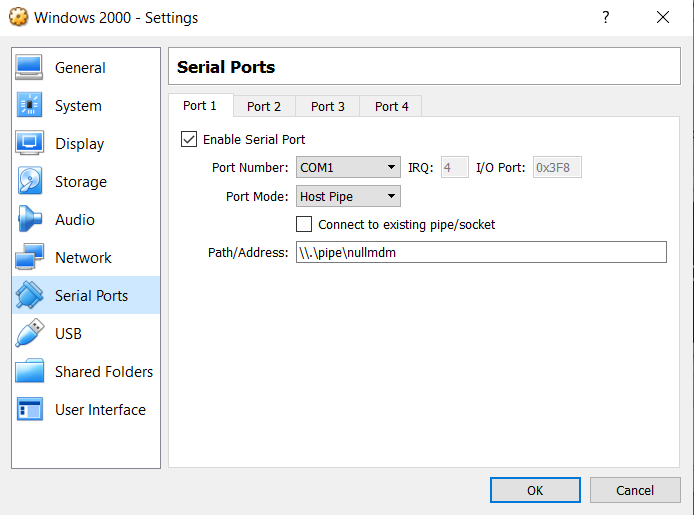Screen dimensions: 694x515
Task: Click the gear icon in title bar
Action: [18, 17]
